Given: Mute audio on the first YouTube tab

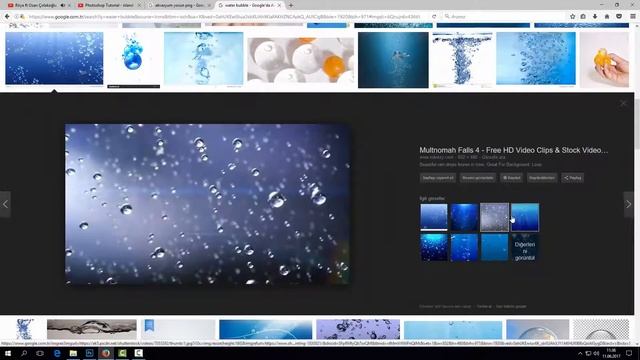Looking at the screenshot, I should pyautogui.click(x=62, y=5).
